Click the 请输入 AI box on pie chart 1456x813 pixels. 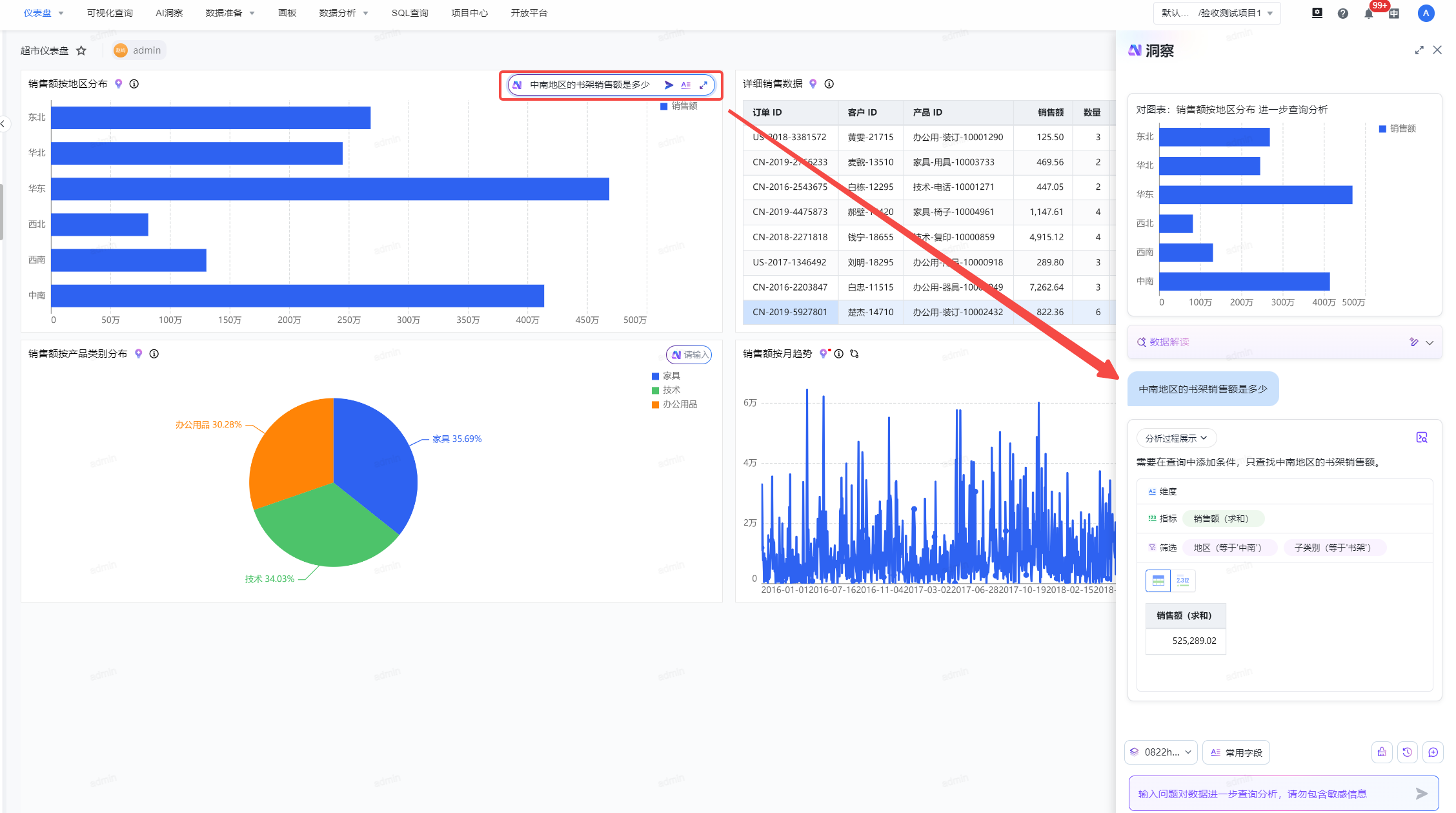[x=689, y=355]
